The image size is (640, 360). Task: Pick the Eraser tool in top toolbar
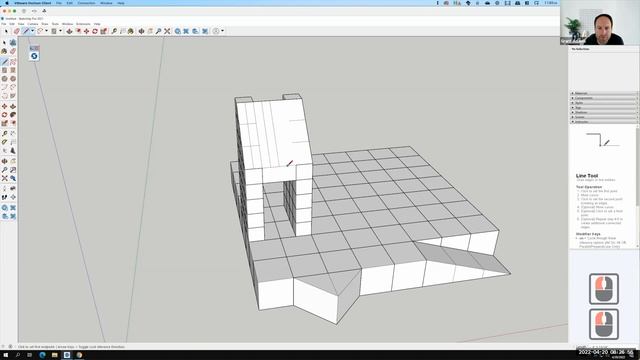[x=17, y=31]
